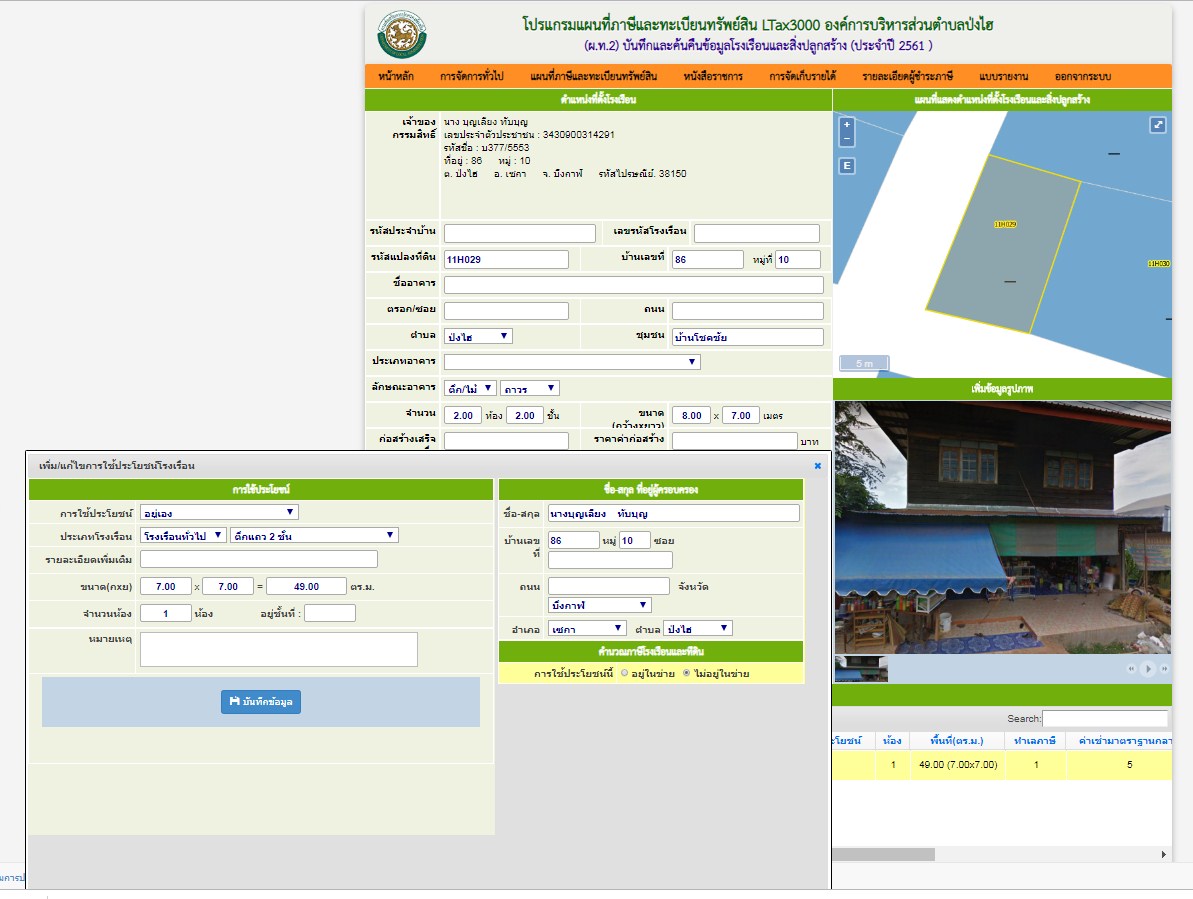Image resolution: width=1193 pixels, height=899 pixels.
Task: Click the E extent button on map
Action: [x=847, y=165]
